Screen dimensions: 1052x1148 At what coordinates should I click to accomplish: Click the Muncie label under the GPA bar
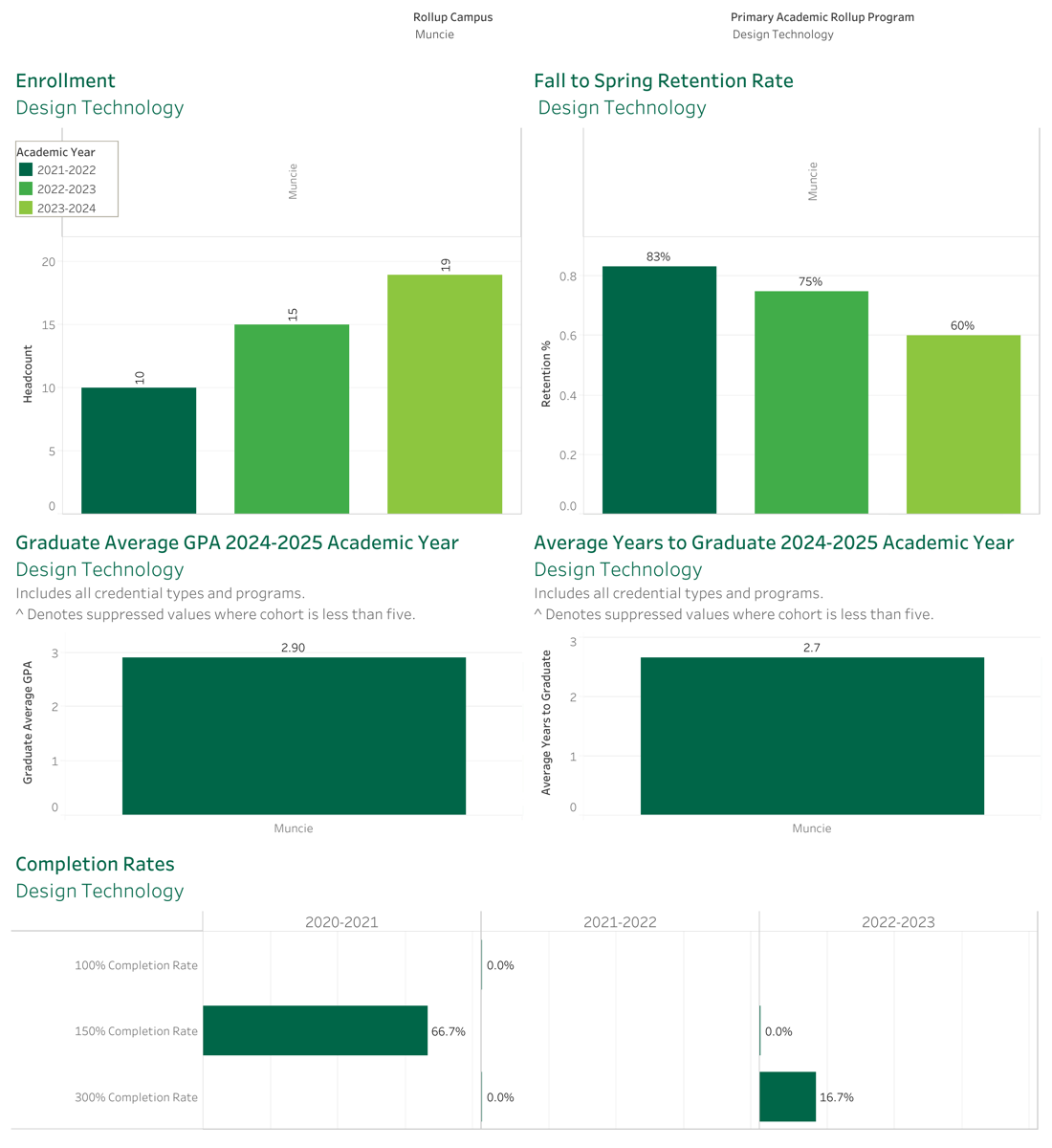point(294,828)
